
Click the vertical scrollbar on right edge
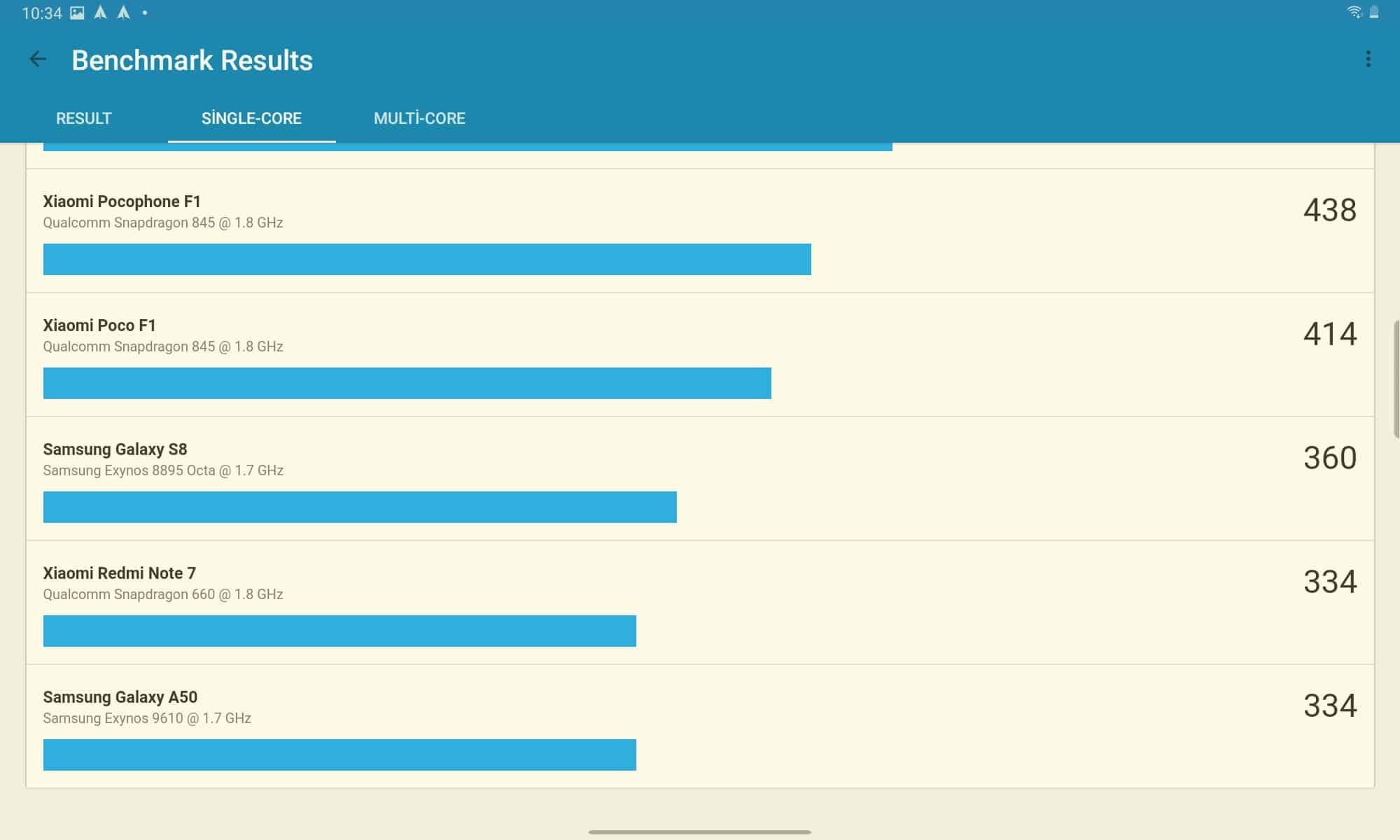coord(1396,379)
